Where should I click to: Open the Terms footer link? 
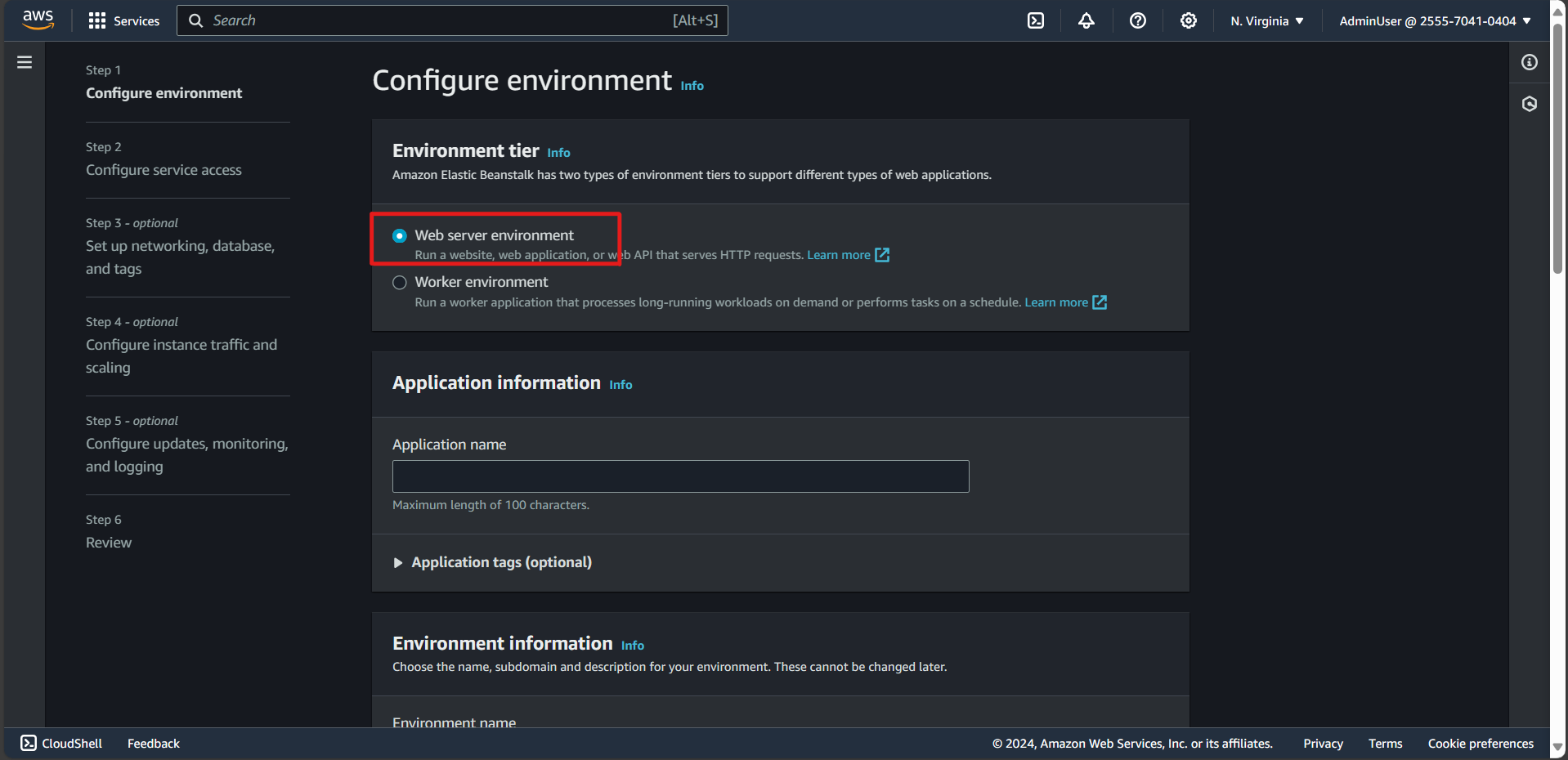pyautogui.click(x=1386, y=744)
